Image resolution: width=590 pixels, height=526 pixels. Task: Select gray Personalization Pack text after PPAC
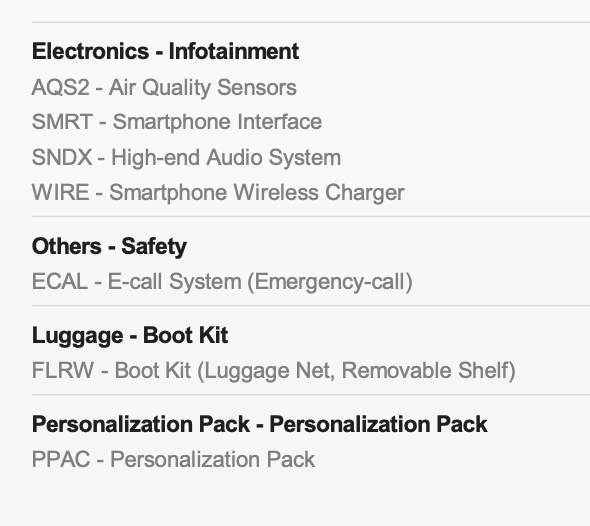(213, 459)
